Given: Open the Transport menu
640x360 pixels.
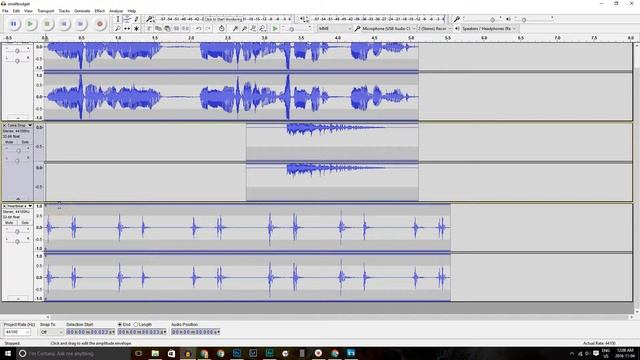Looking at the screenshot, I should tap(46, 11).
